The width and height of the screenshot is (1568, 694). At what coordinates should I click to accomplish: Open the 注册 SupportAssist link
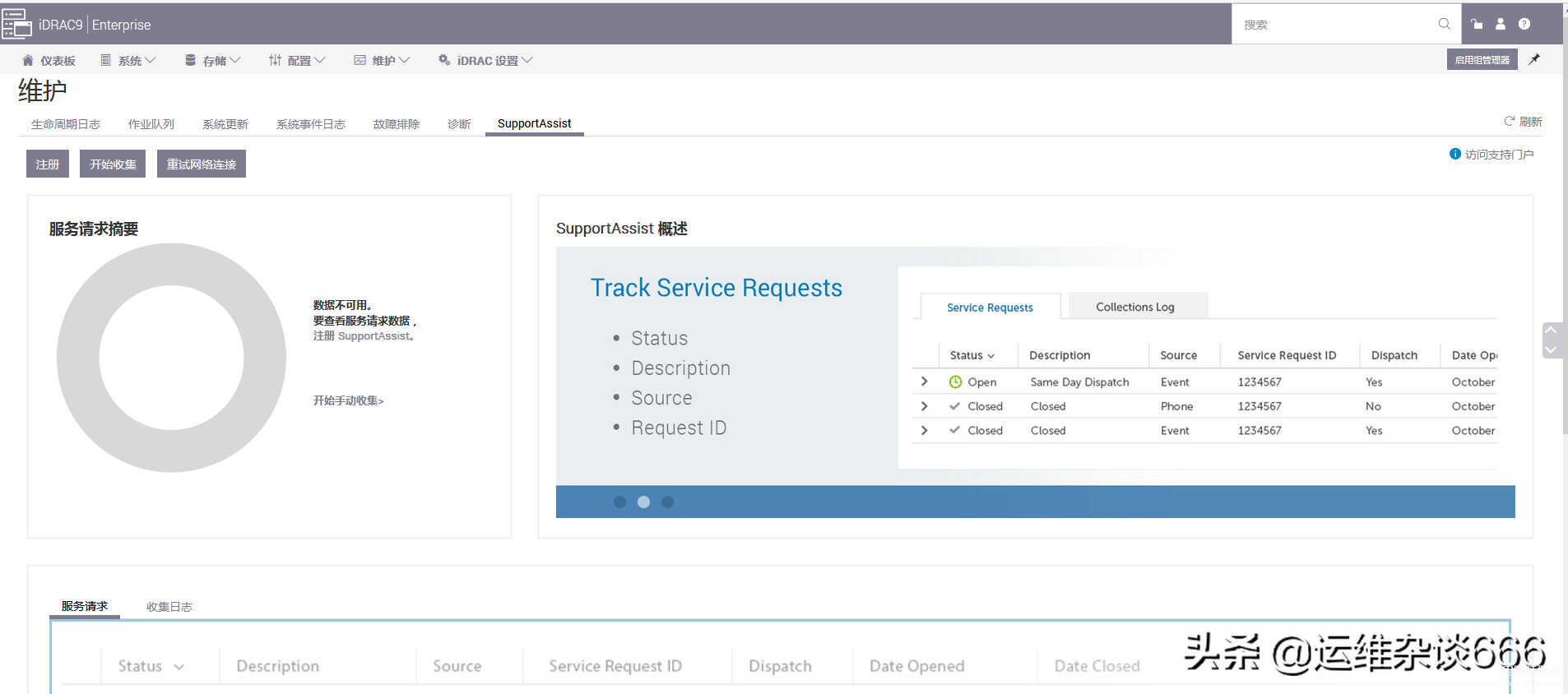point(364,336)
